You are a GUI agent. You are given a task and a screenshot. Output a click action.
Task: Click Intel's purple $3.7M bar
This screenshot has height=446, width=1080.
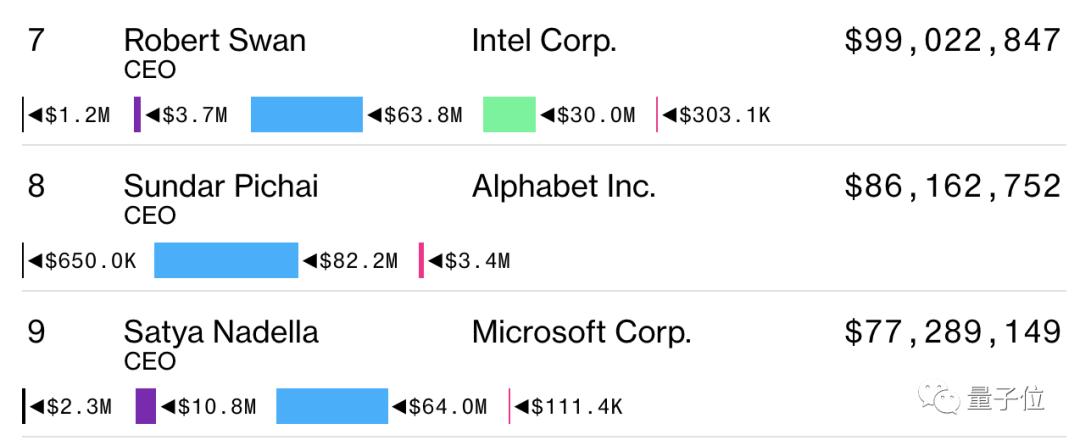[137, 115]
